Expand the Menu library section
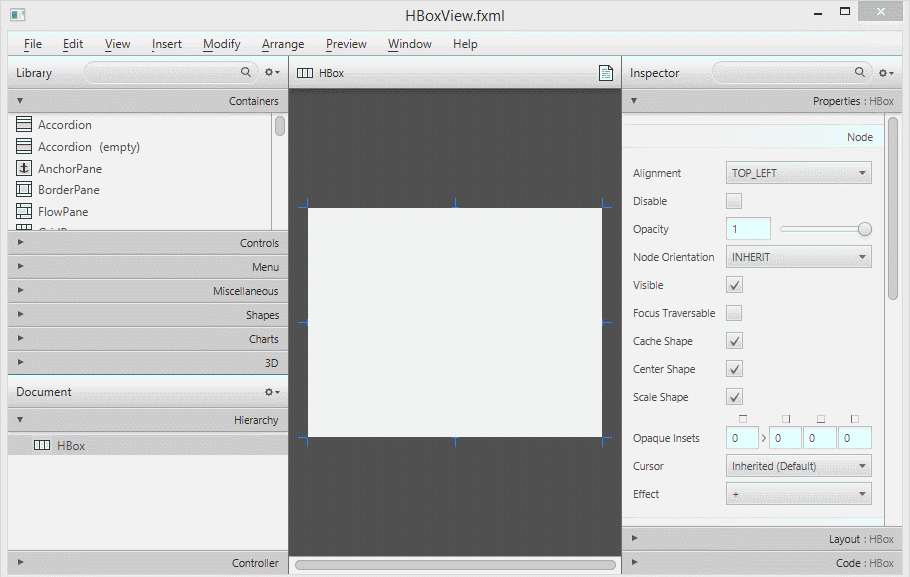The width and height of the screenshot is (910, 577). point(148,267)
